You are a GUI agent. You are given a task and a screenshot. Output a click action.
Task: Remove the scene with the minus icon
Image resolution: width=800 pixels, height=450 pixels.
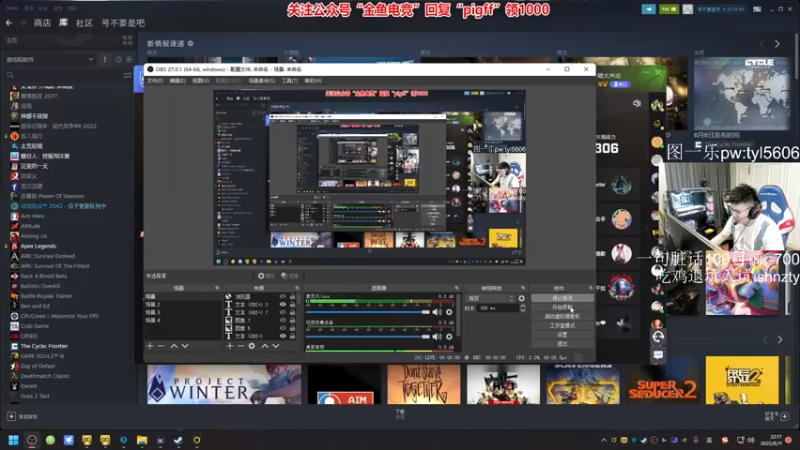coord(161,346)
